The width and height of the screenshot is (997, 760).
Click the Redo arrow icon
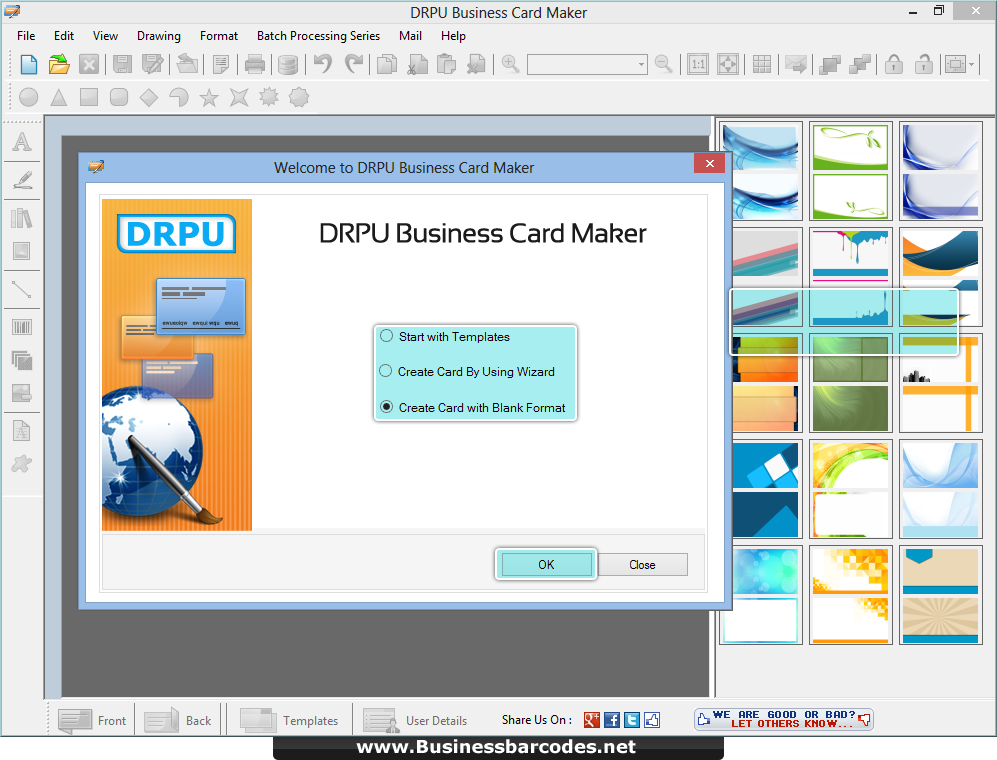pyautogui.click(x=353, y=64)
